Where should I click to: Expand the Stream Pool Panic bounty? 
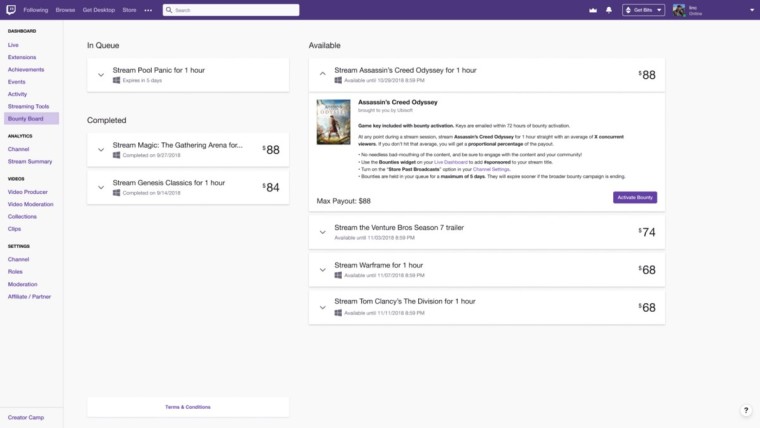[101, 75]
